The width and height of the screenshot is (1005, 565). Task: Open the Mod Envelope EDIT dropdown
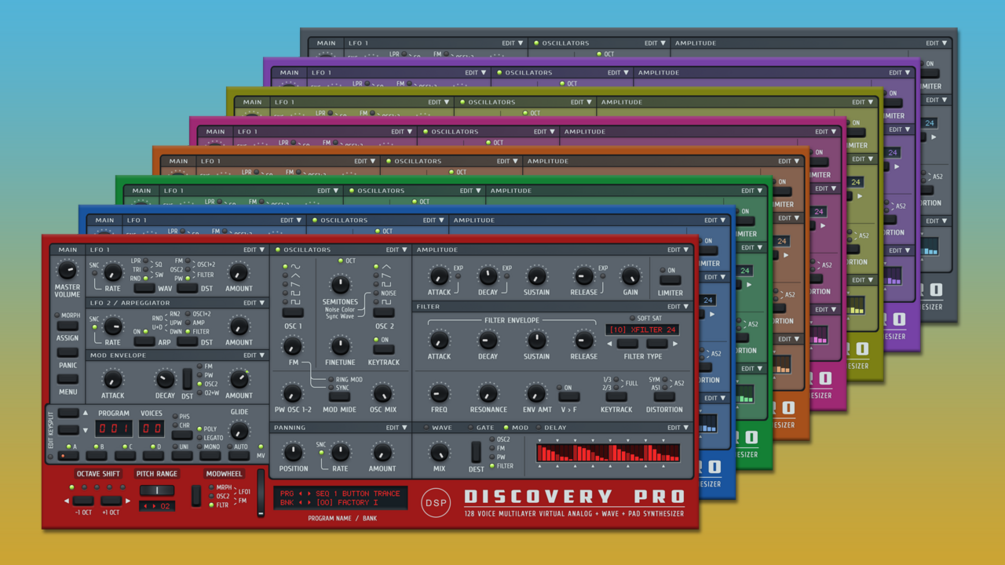pos(254,355)
